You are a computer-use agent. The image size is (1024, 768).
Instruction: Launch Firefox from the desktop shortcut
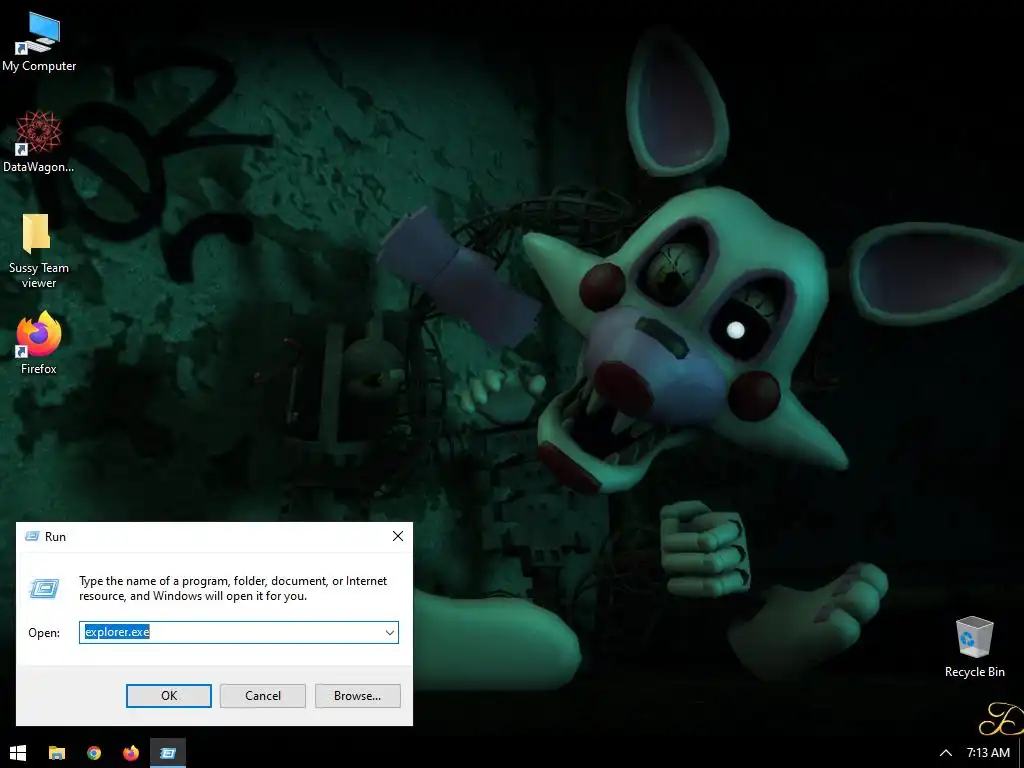39,343
